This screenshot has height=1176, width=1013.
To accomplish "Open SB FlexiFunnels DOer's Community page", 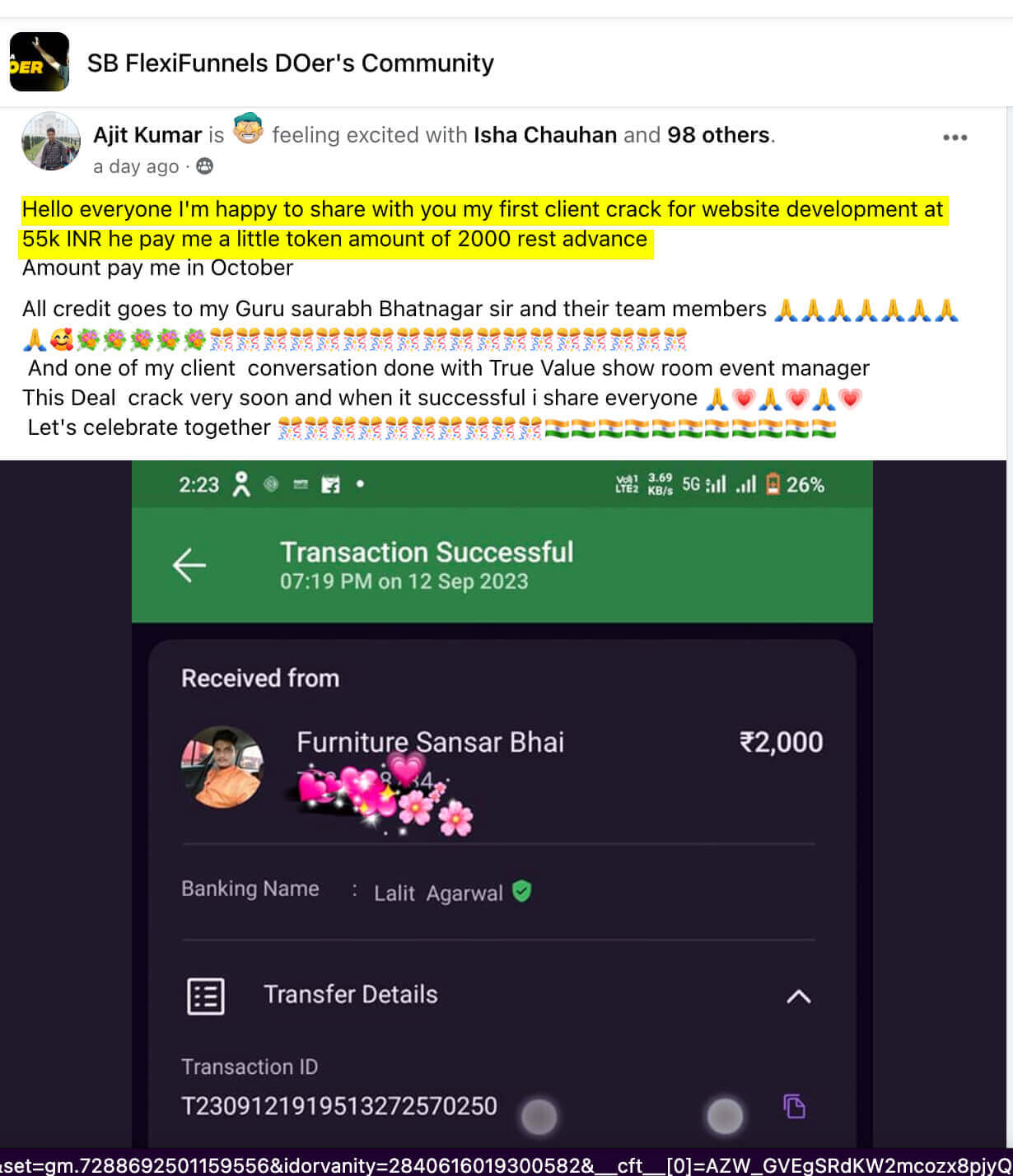I will coord(291,63).
